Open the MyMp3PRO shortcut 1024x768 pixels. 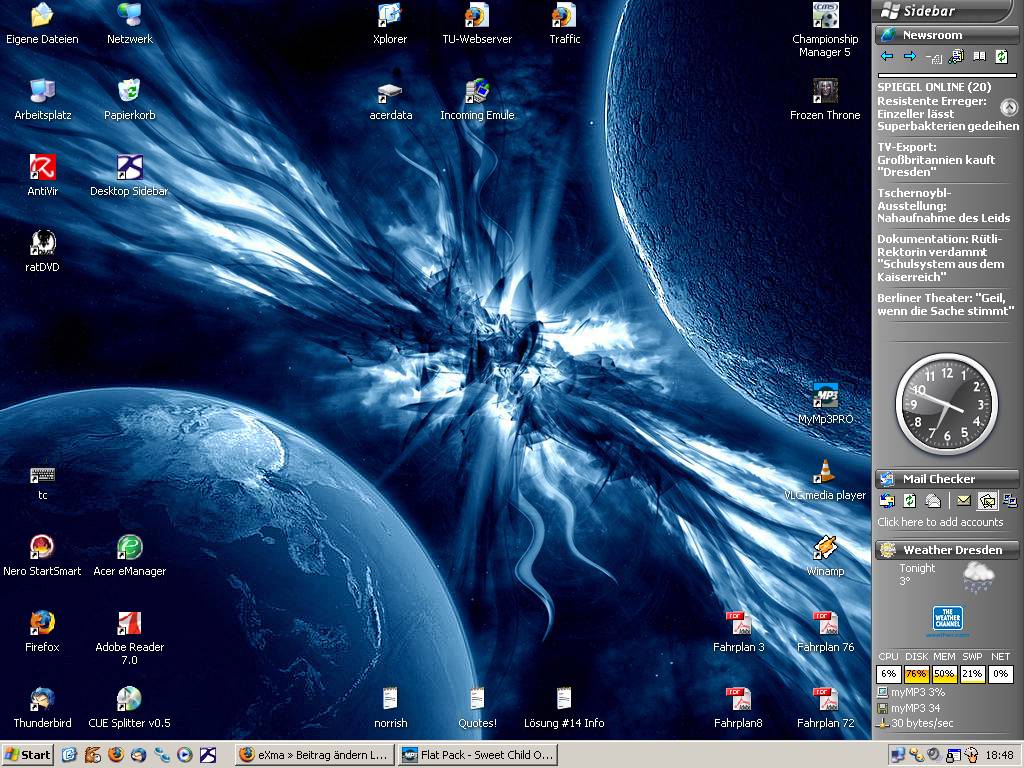point(825,404)
